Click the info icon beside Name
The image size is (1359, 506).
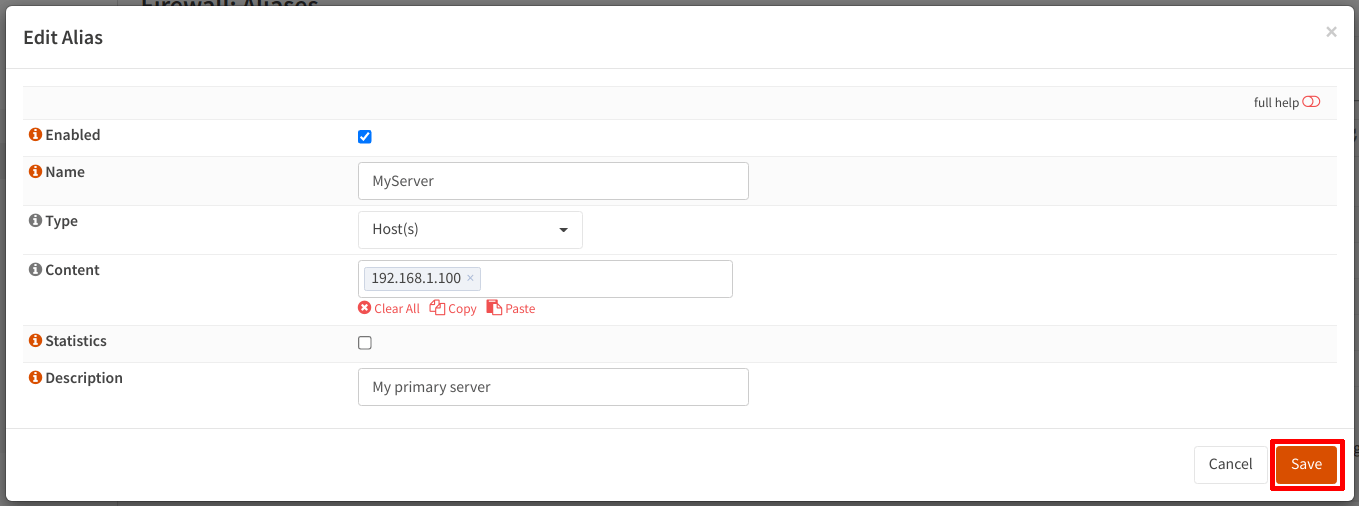pyautogui.click(x=36, y=172)
